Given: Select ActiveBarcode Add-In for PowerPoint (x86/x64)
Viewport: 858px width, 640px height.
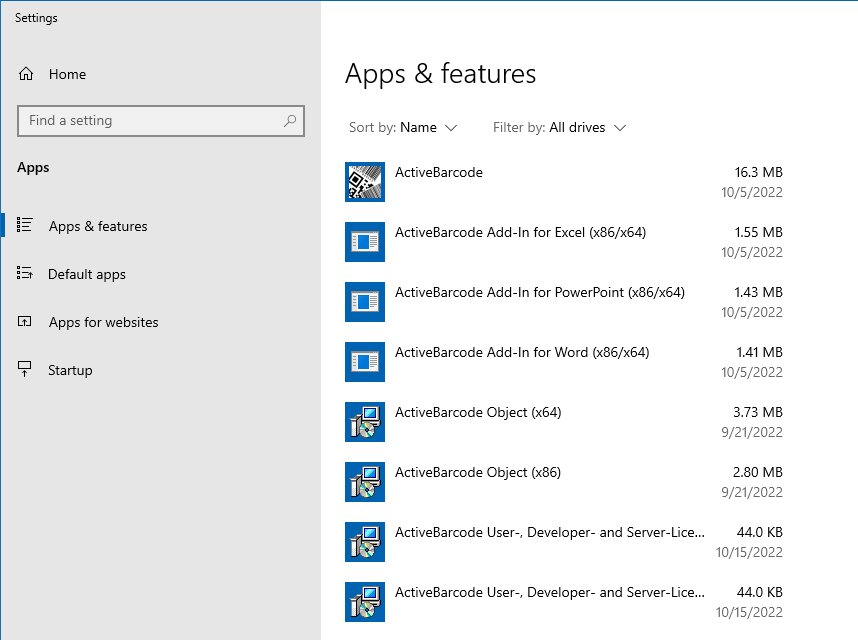Looking at the screenshot, I should 564,302.
